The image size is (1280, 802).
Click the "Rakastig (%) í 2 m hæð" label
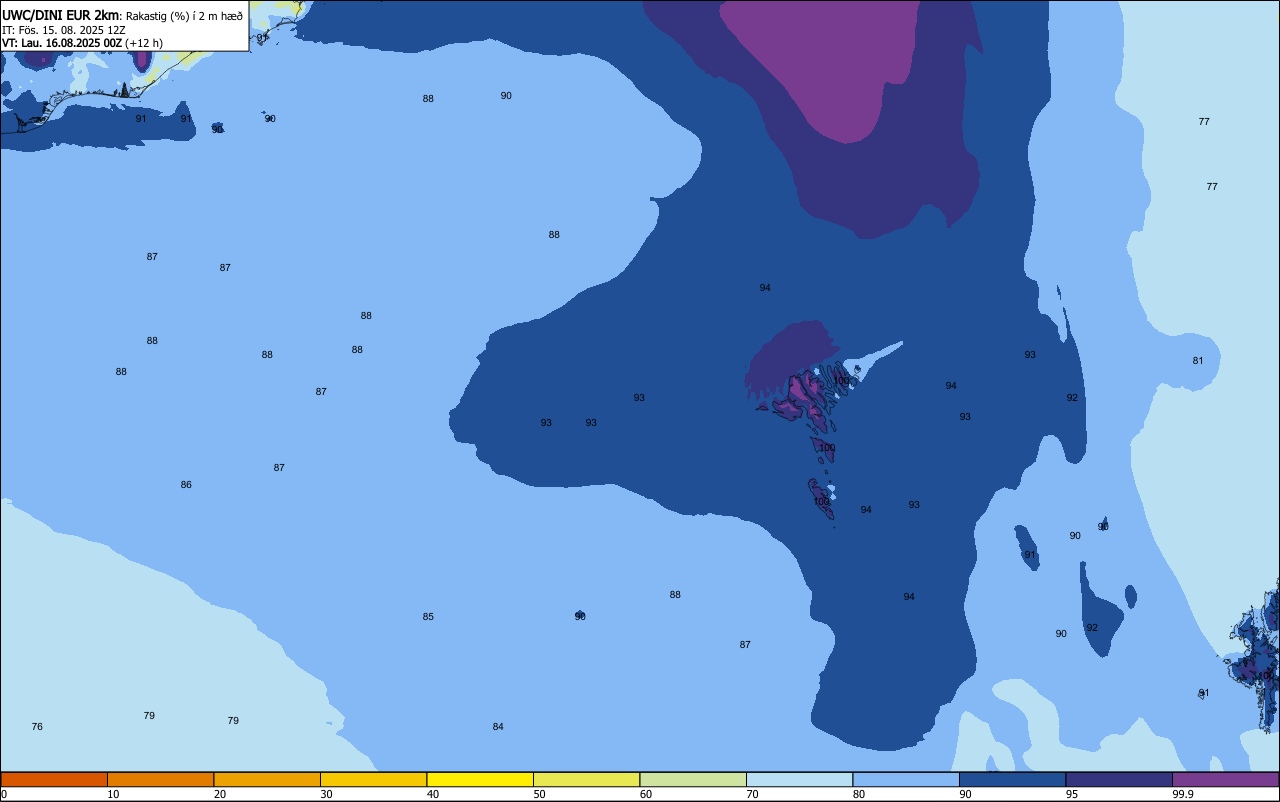point(184,16)
